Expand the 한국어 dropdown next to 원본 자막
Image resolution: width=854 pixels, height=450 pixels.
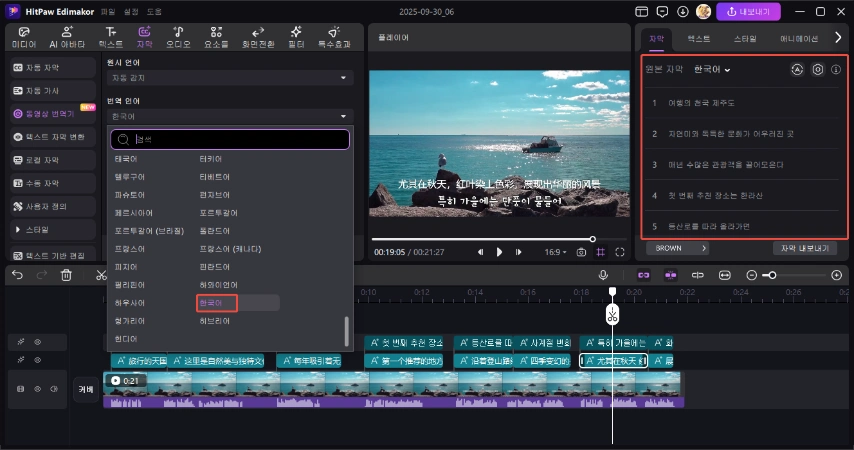pyautogui.click(x=713, y=70)
